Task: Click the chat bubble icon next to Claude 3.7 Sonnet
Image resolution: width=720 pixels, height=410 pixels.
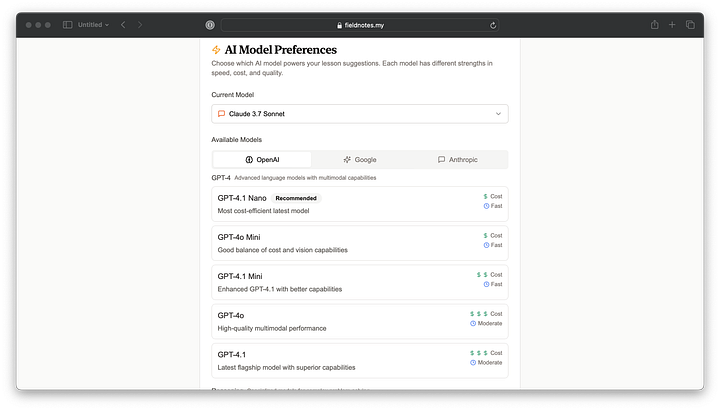Action: point(221,114)
